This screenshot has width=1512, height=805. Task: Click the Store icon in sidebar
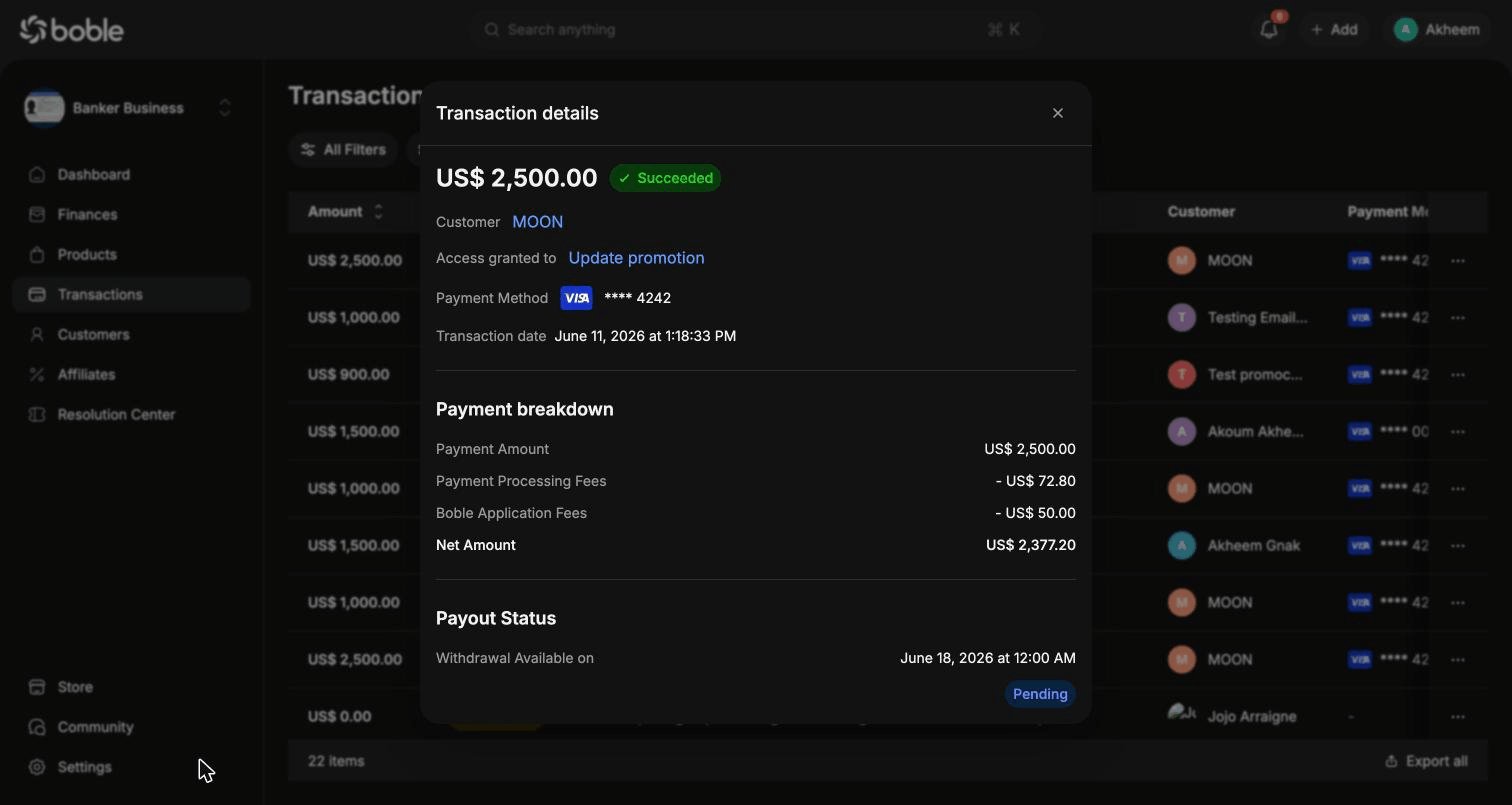point(37,687)
